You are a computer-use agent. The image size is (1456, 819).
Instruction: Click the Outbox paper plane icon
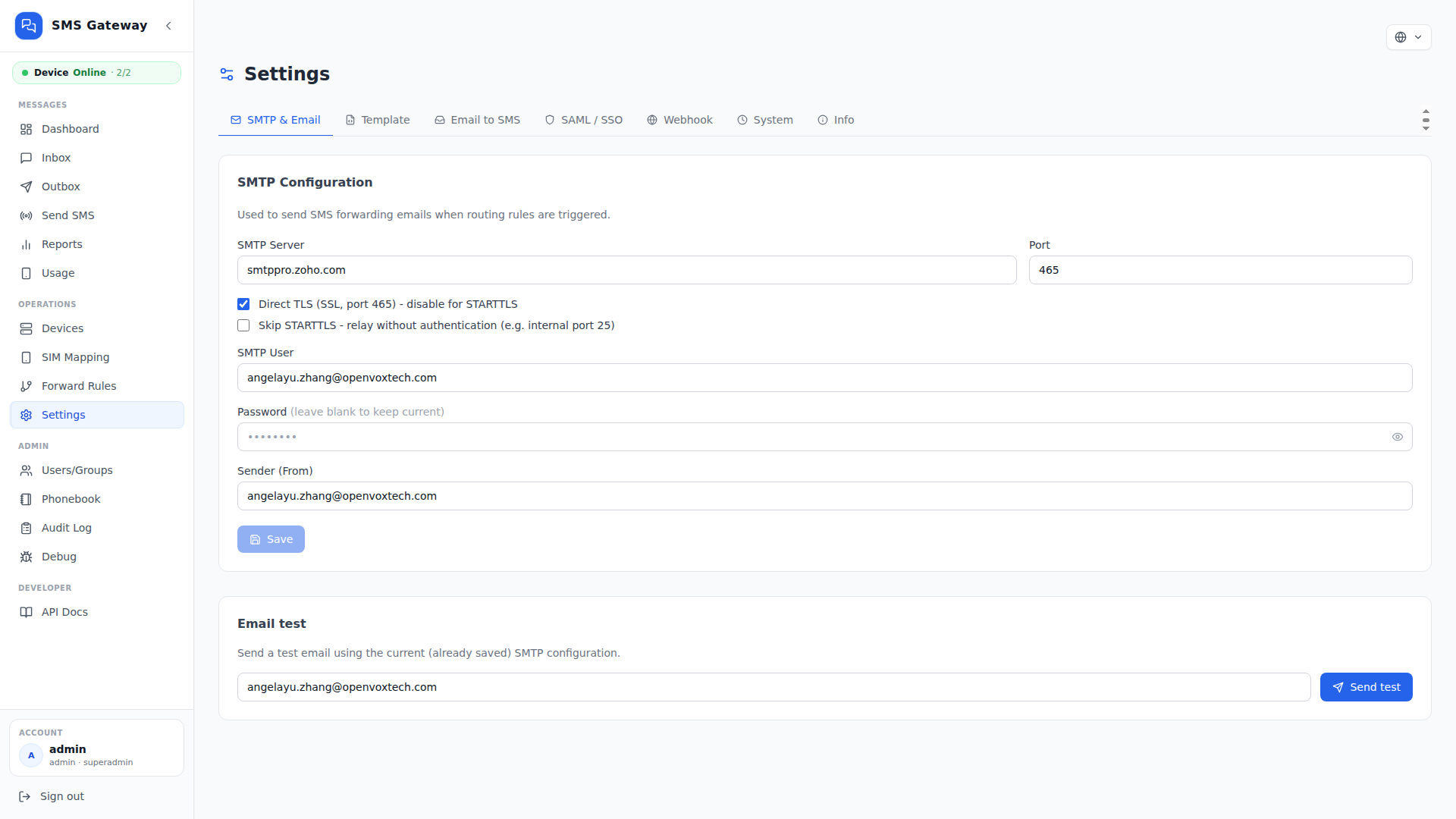(27, 187)
